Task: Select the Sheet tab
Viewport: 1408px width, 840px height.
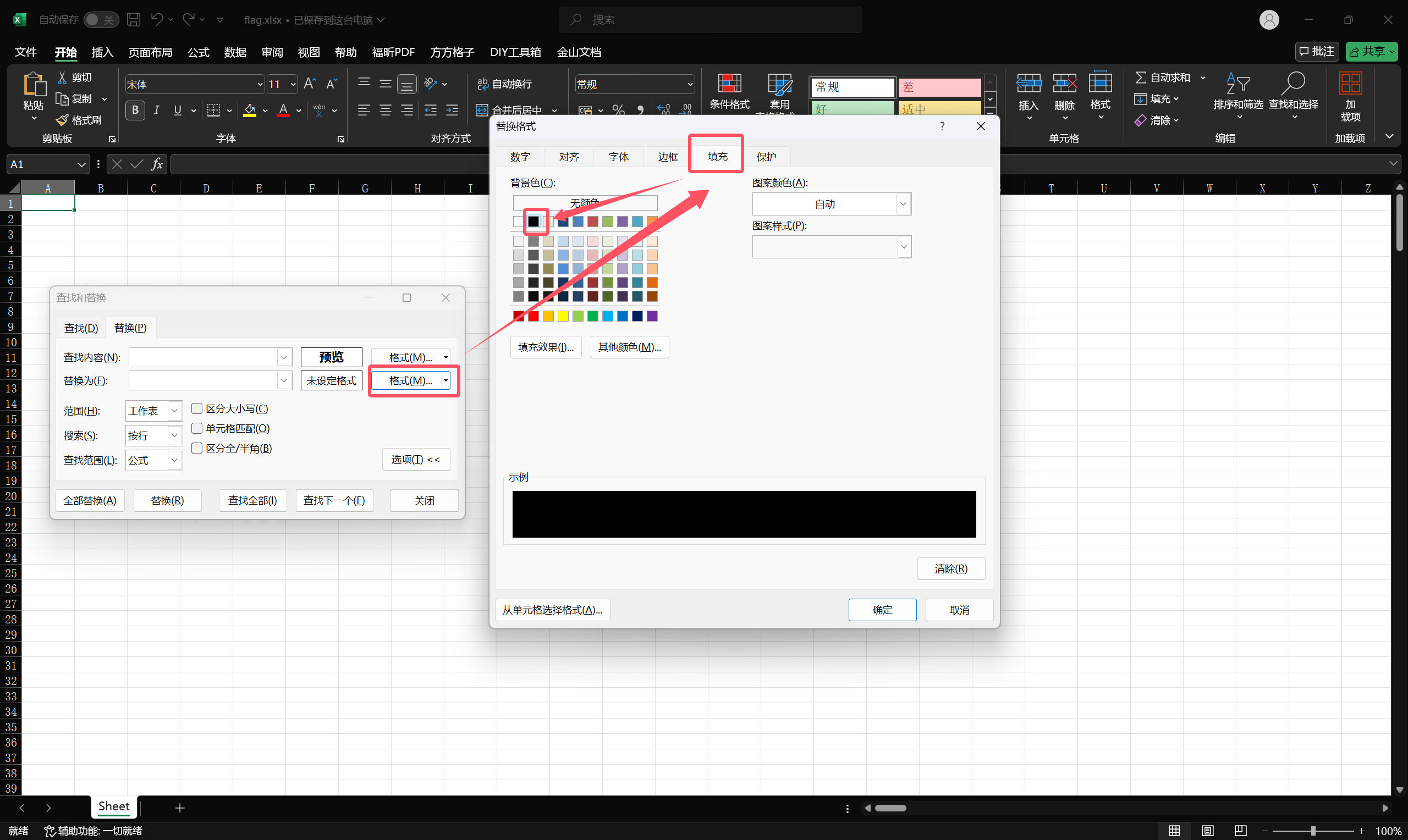Action: tap(114, 806)
